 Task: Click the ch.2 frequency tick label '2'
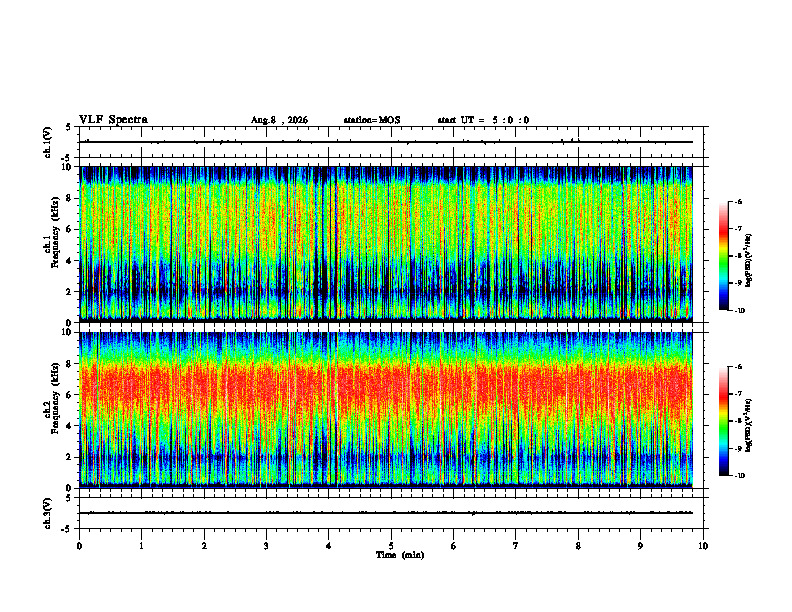pos(70,457)
